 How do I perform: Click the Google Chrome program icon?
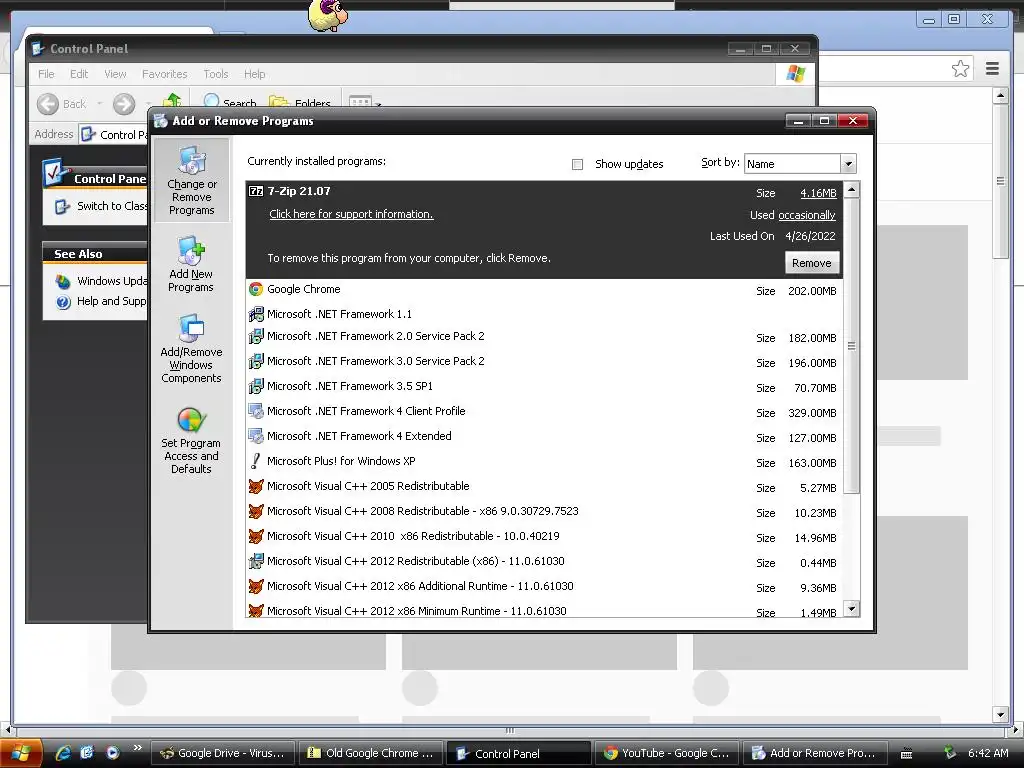click(256, 289)
